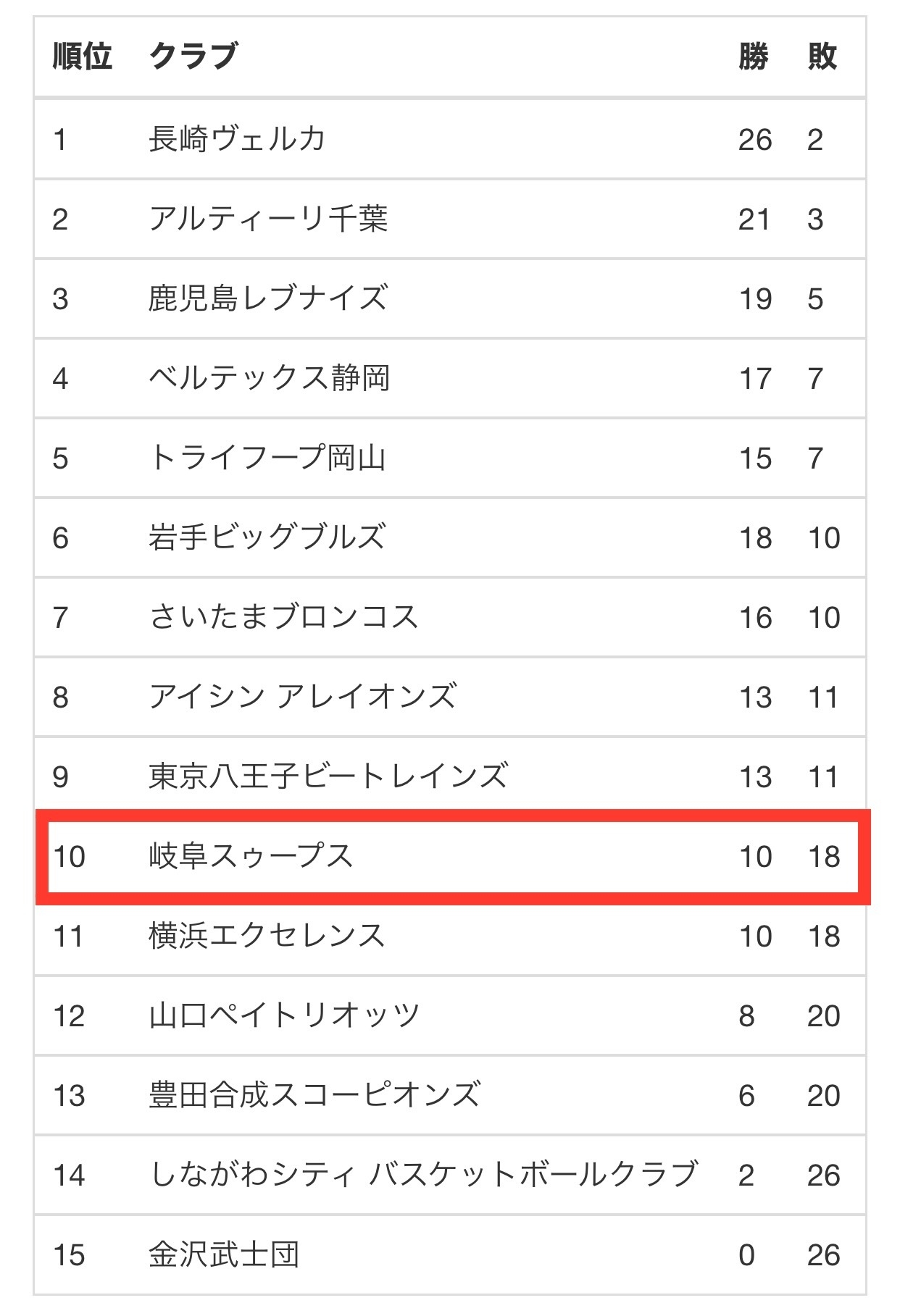
Task: Open the 横浜エクセレンス club entry
Action: click(x=267, y=936)
